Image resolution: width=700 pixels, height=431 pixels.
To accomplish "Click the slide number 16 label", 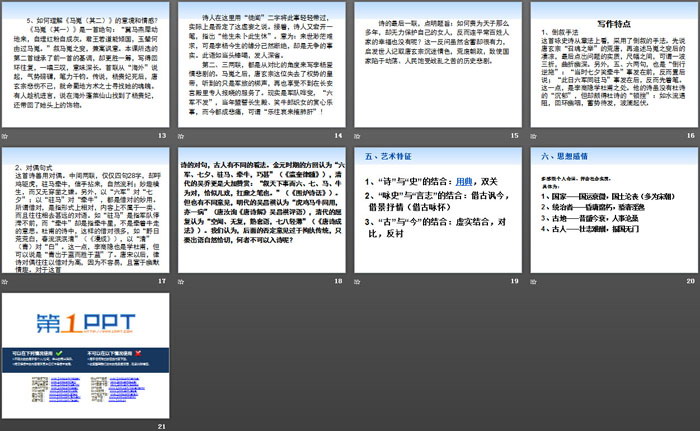I will [688, 136].
